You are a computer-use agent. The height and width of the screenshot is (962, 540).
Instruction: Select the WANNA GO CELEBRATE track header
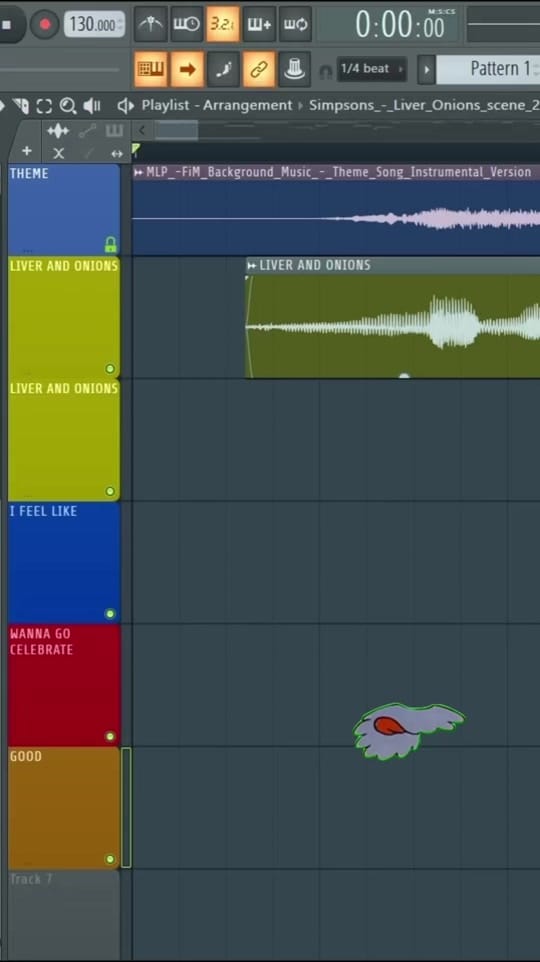[64, 685]
